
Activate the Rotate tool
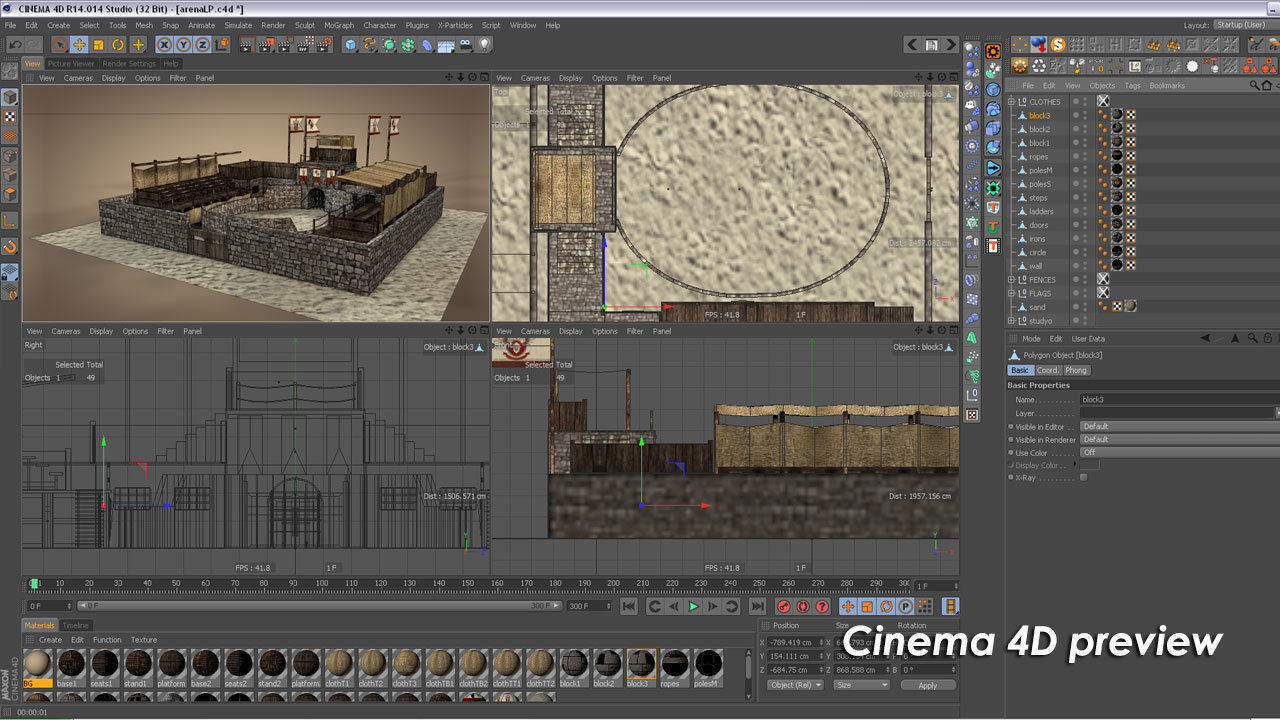[x=118, y=45]
